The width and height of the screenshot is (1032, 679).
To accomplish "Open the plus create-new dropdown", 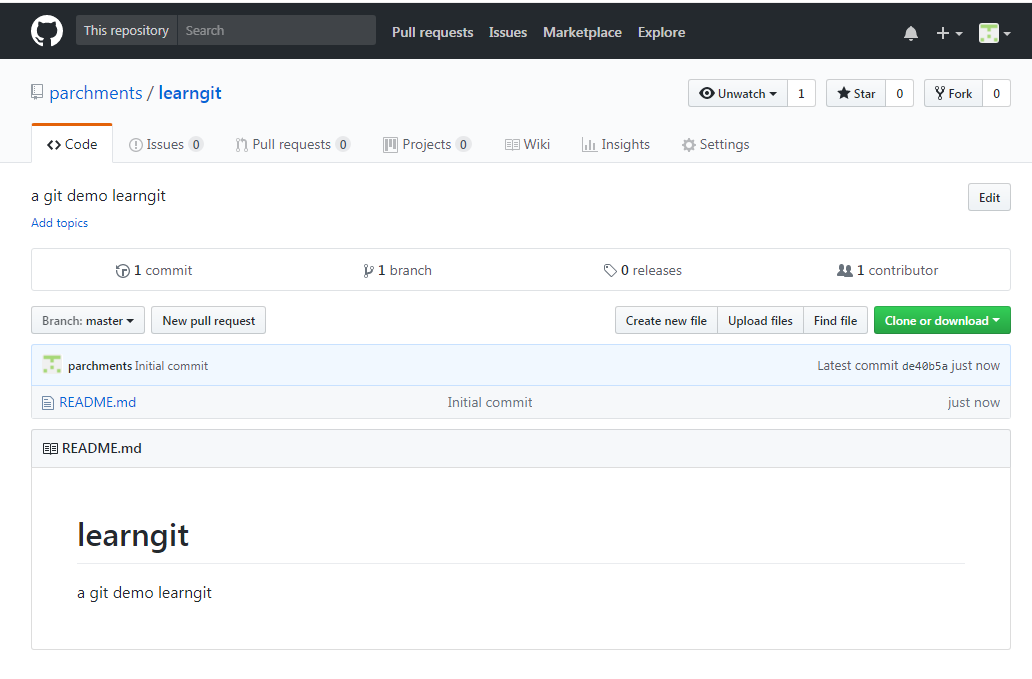I will [949, 33].
